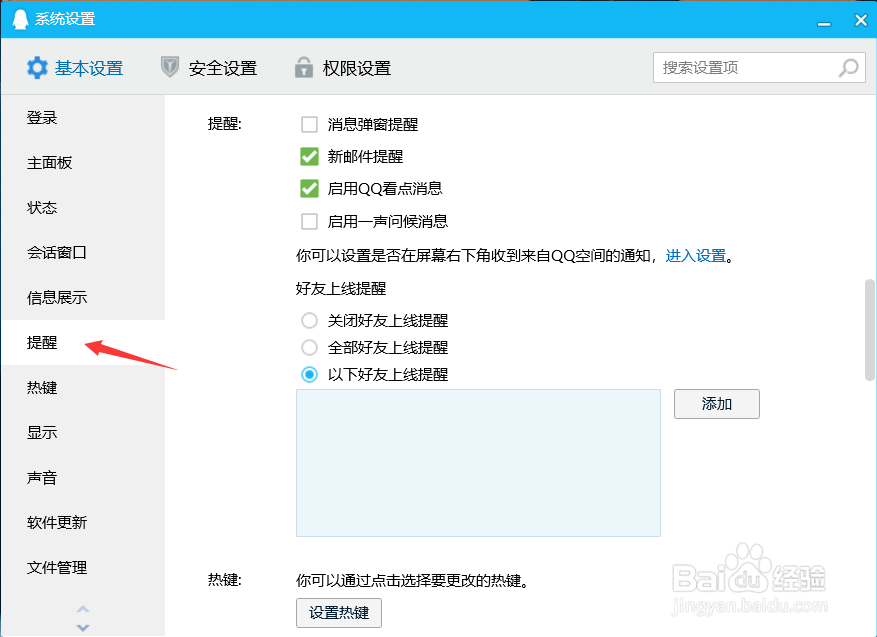The width and height of the screenshot is (877, 637).
Task: Click the gear icon beside 基本设置
Action: coord(37,68)
